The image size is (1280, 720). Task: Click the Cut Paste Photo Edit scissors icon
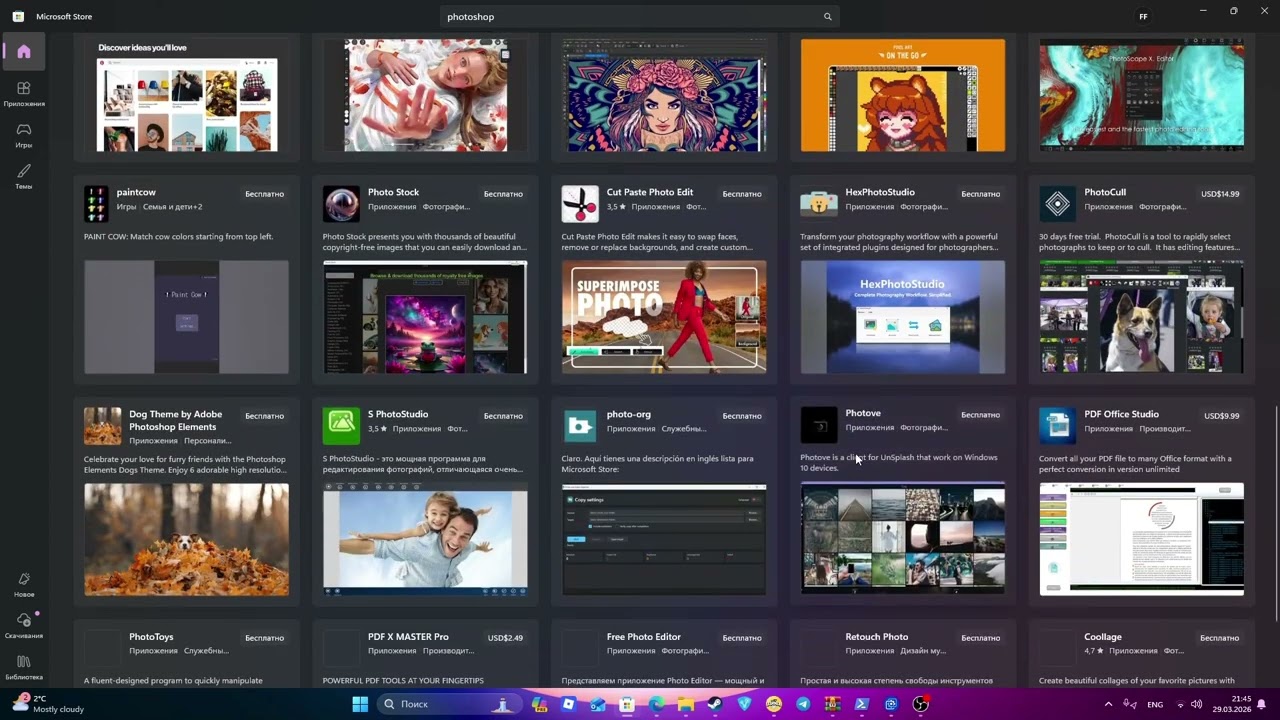click(x=580, y=204)
